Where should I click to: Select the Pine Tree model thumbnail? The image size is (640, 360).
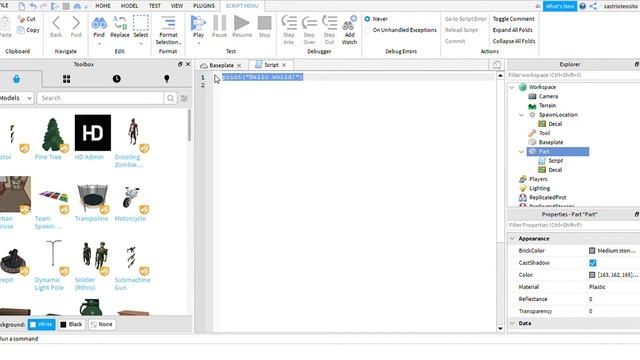pyautogui.click(x=52, y=133)
